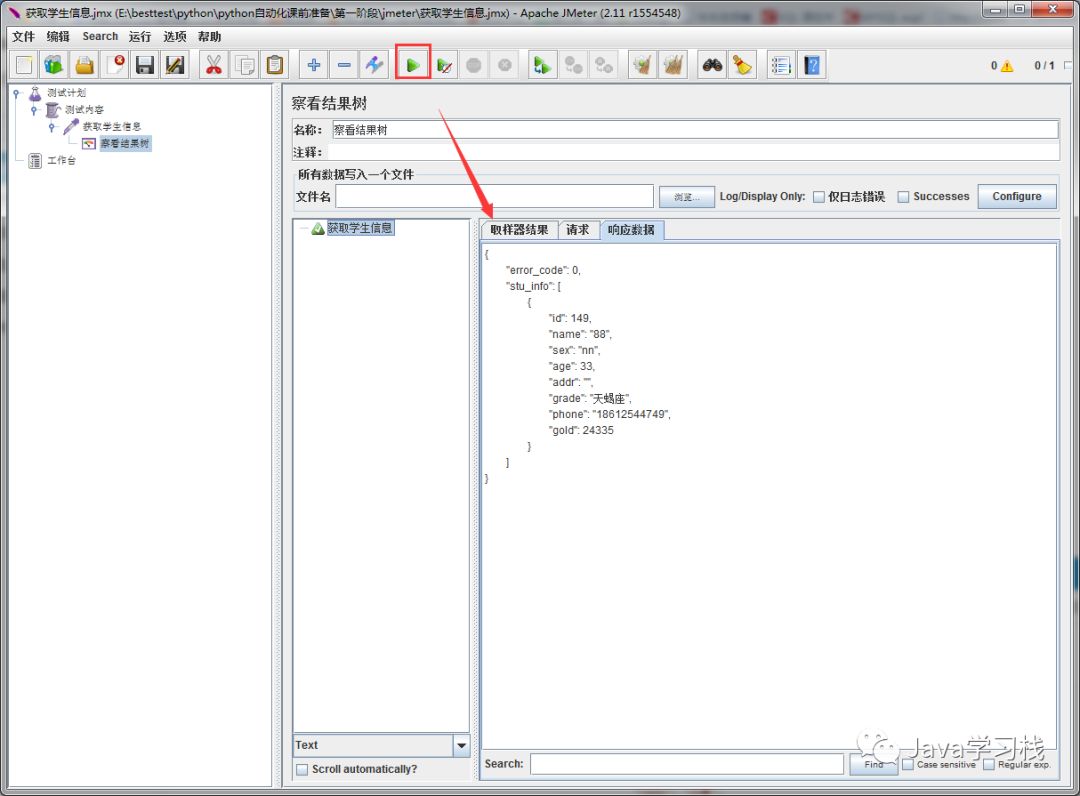
Task: Open the Text renderer dropdown
Action: click(461, 745)
